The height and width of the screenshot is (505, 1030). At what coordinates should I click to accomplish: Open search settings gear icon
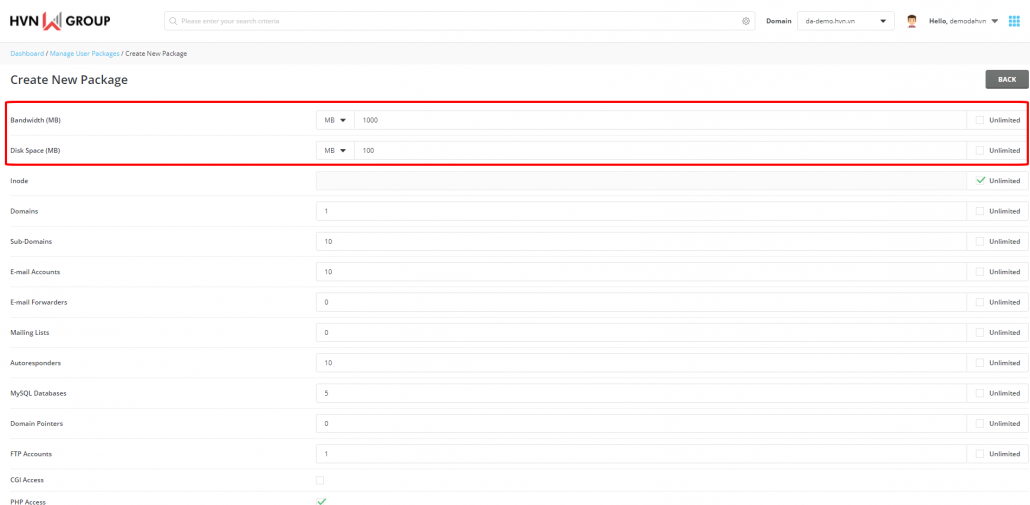[x=745, y=21]
